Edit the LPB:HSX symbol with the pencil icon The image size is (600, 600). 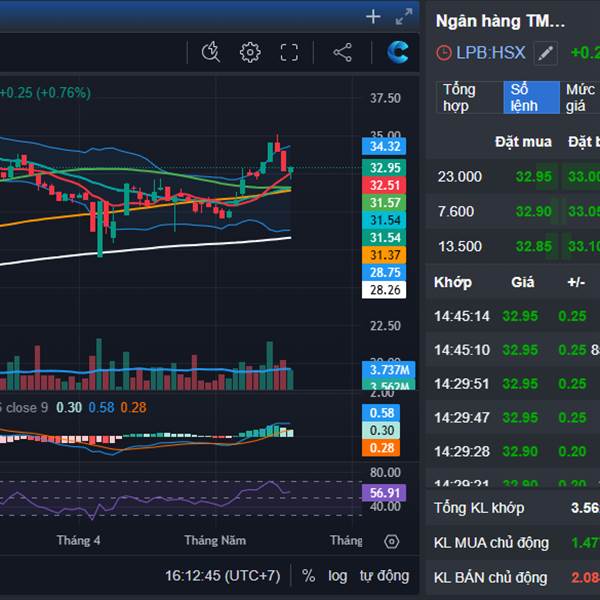tap(545, 53)
